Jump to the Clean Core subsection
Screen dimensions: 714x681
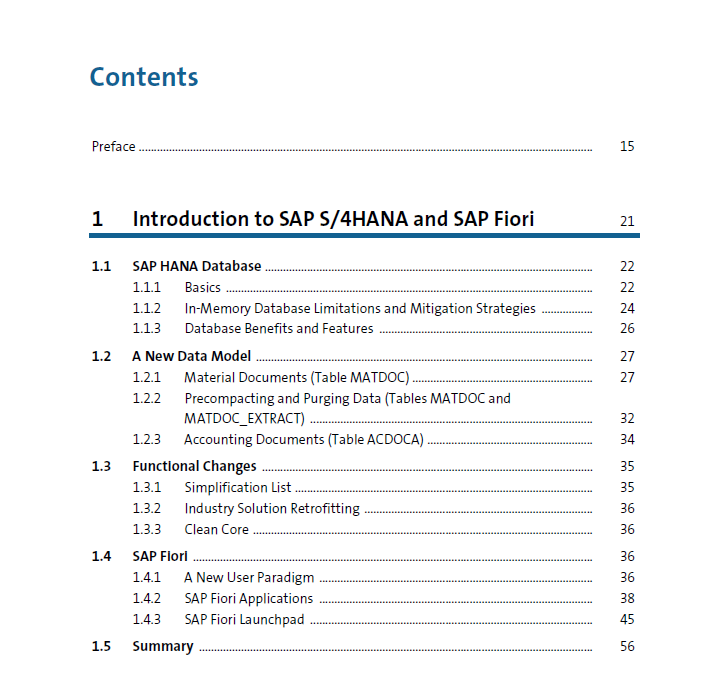point(216,530)
